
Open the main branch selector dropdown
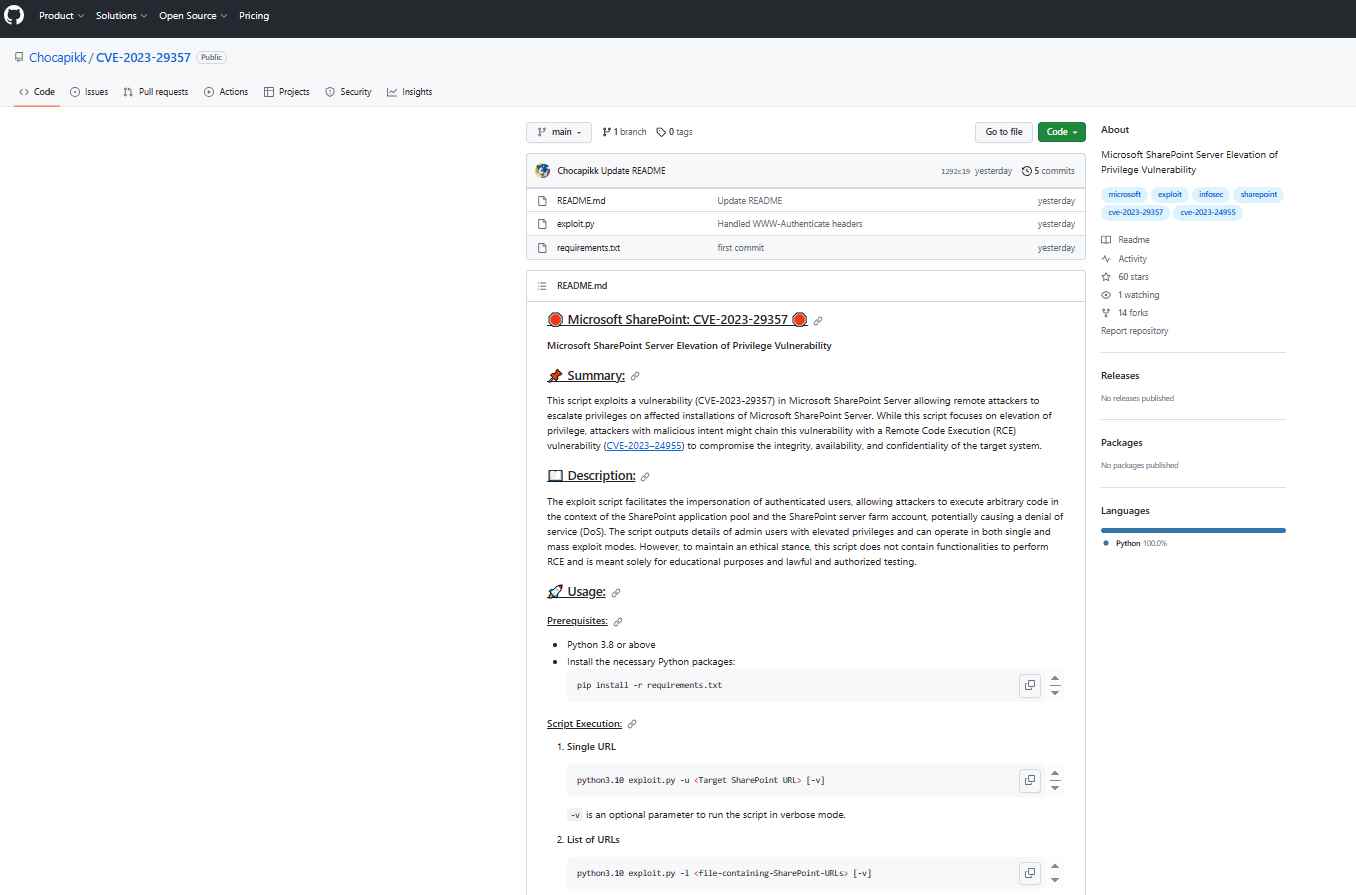tap(559, 132)
